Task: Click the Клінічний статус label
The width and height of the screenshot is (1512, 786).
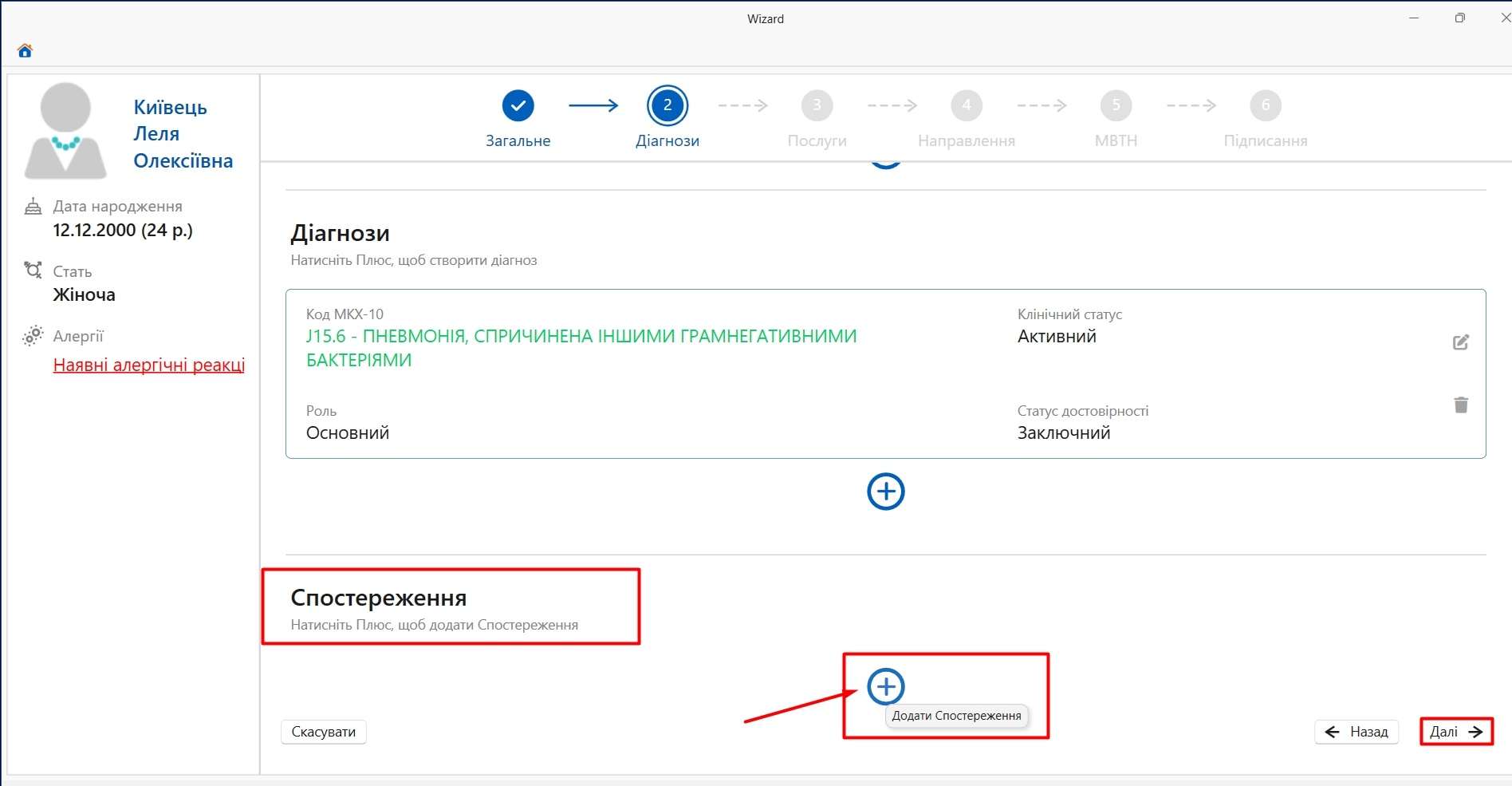Action: pyautogui.click(x=1069, y=314)
